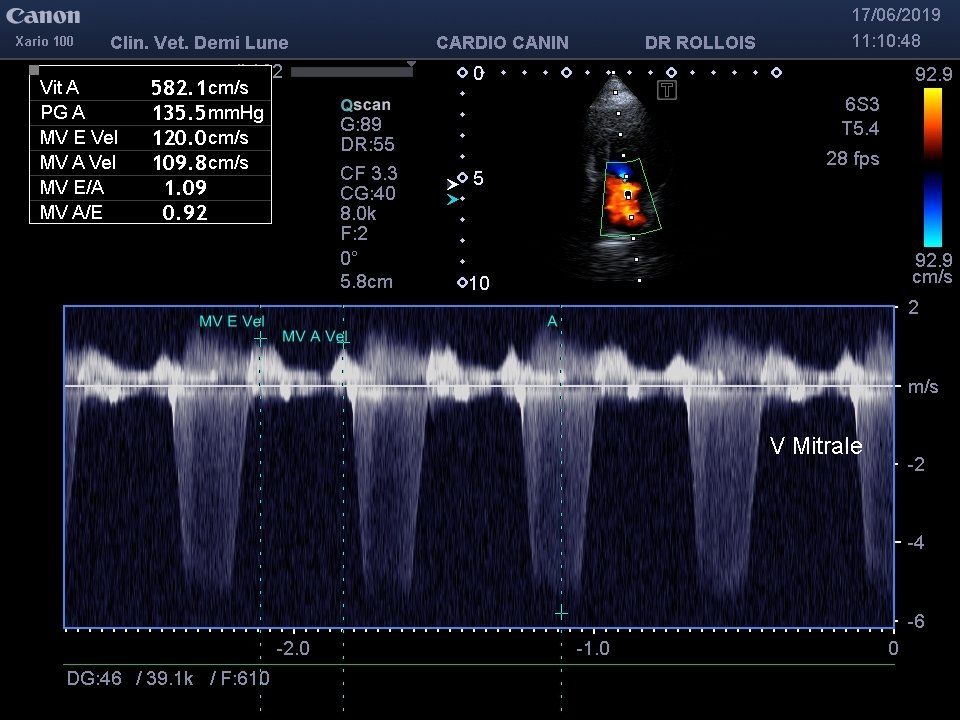
Task: Click the CARDIO CANIN preset label
Action: [502, 43]
